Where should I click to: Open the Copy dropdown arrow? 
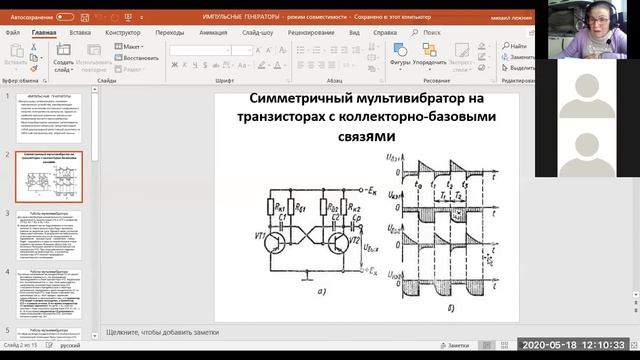coord(41,58)
